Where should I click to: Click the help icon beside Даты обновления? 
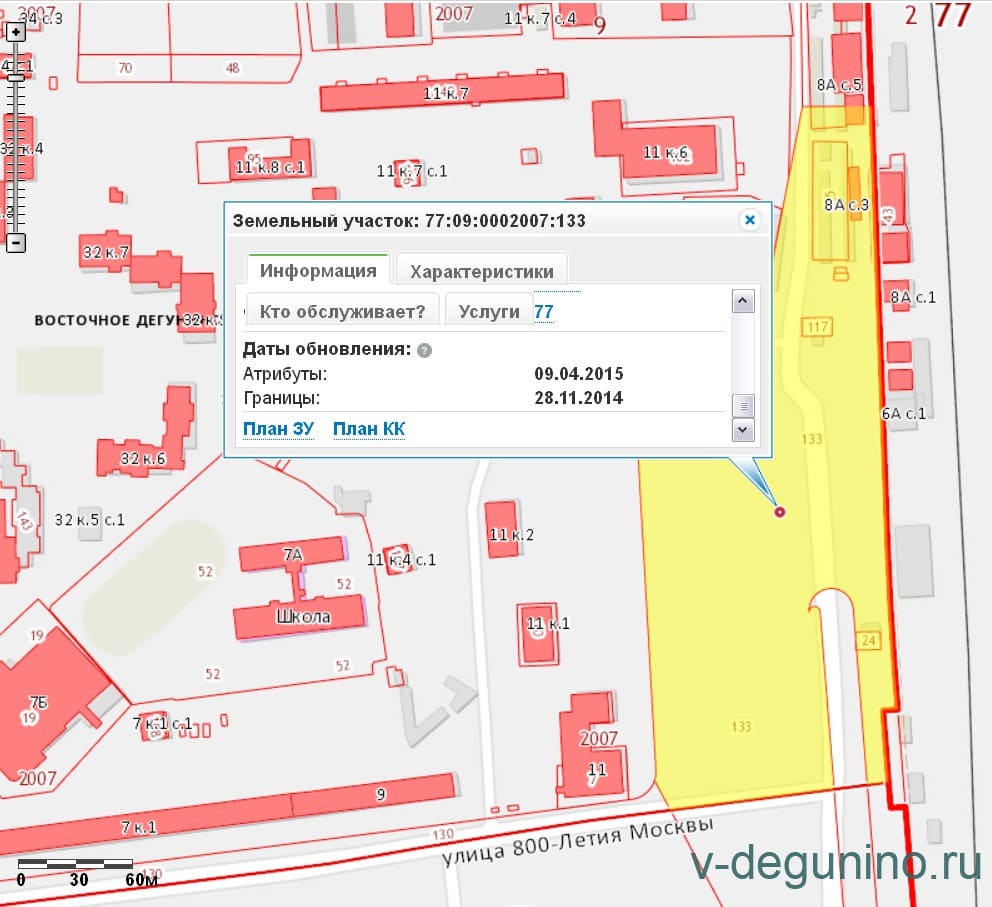pyautogui.click(x=424, y=351)
